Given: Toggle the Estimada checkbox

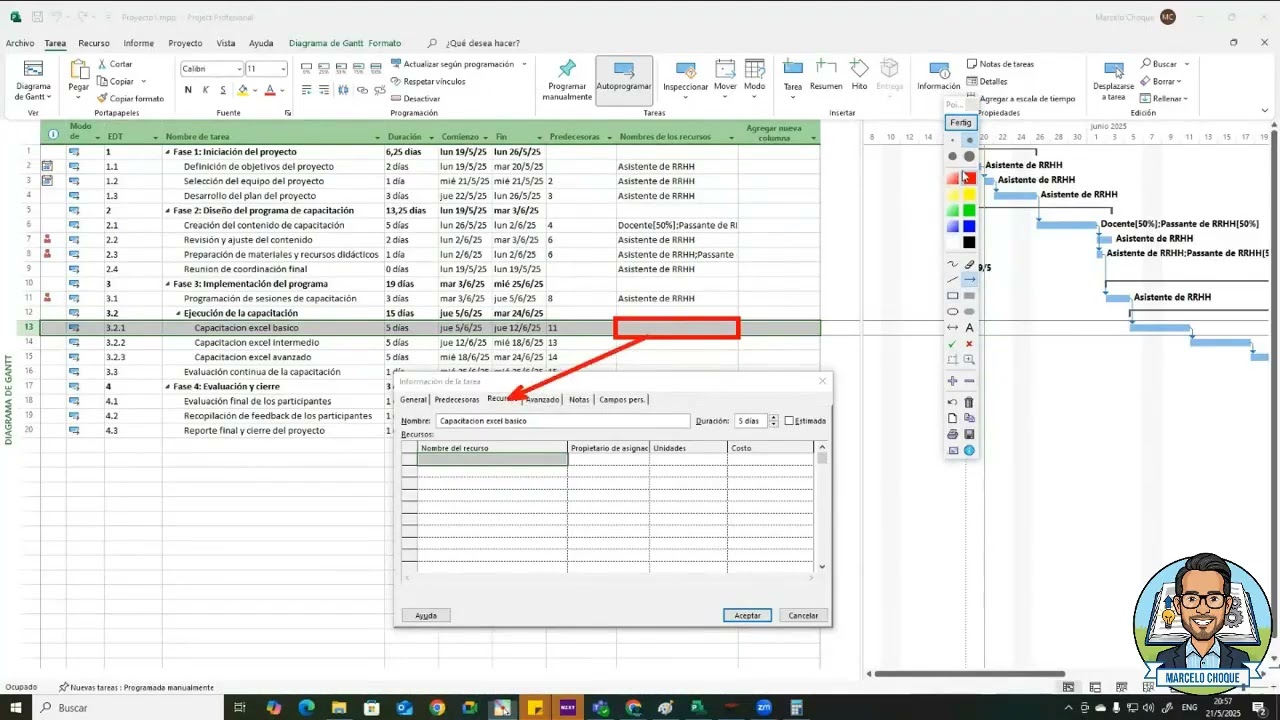Looking at the screenshot, I should pos(789,421).
